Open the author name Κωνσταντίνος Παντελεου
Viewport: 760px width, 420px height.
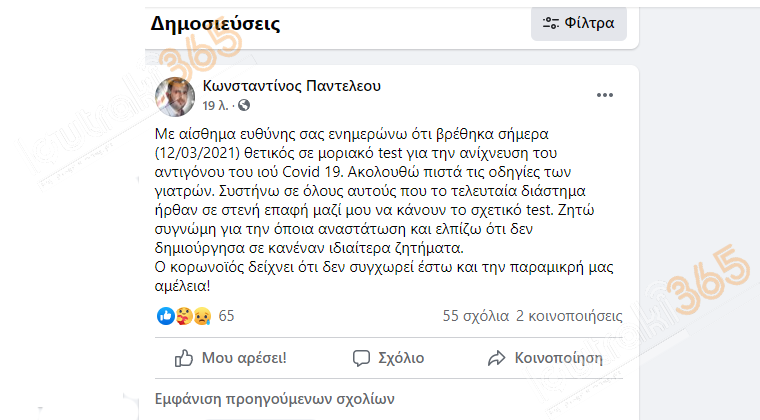click(x=291, y=86)
